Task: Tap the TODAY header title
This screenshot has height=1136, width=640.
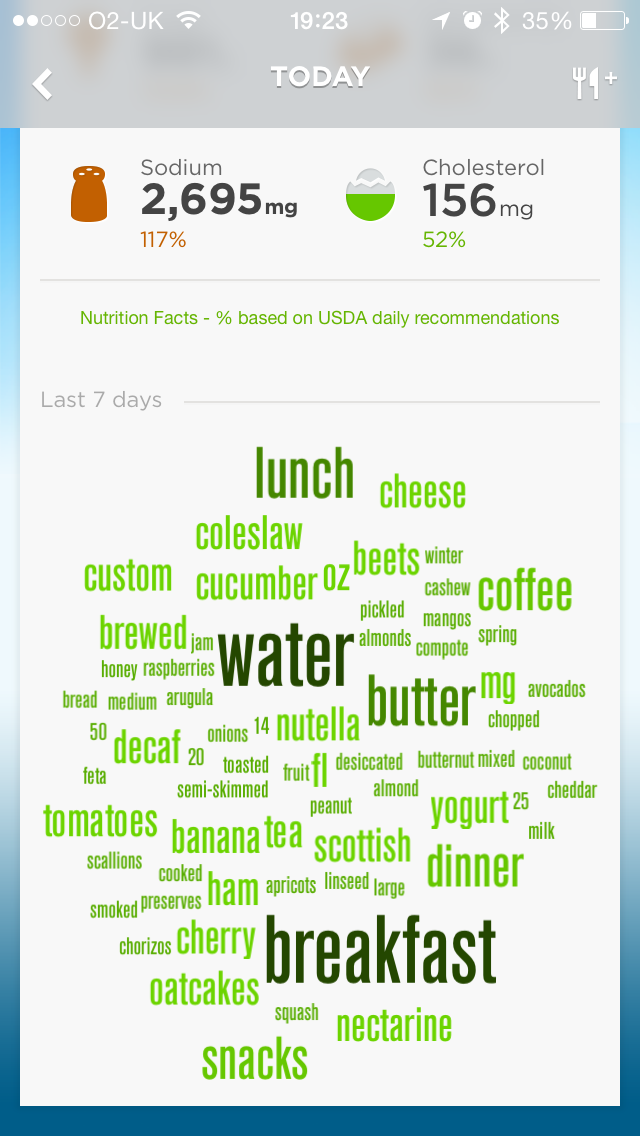Action: [320, 77]
